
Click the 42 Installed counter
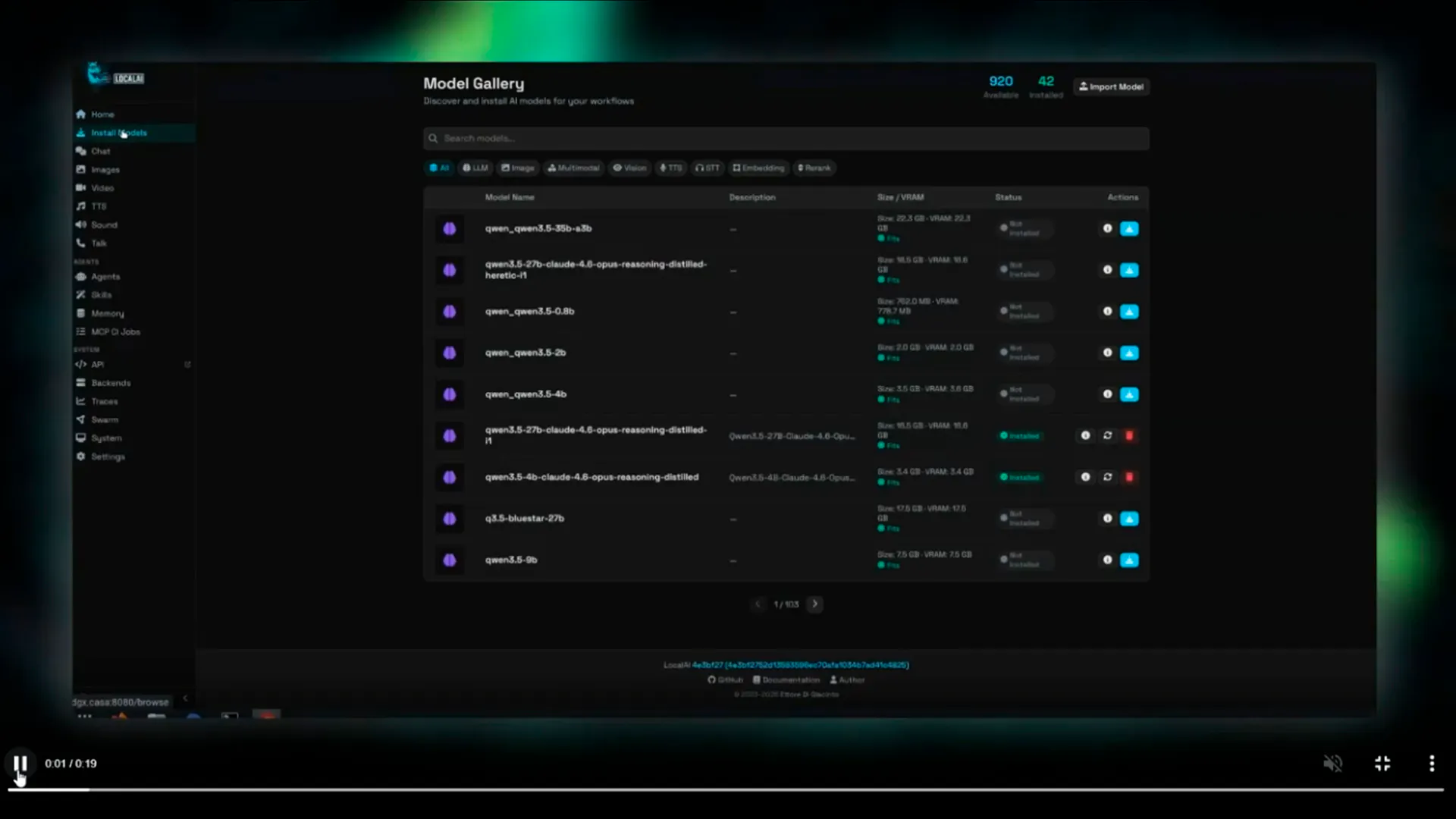click(1046, 87)
